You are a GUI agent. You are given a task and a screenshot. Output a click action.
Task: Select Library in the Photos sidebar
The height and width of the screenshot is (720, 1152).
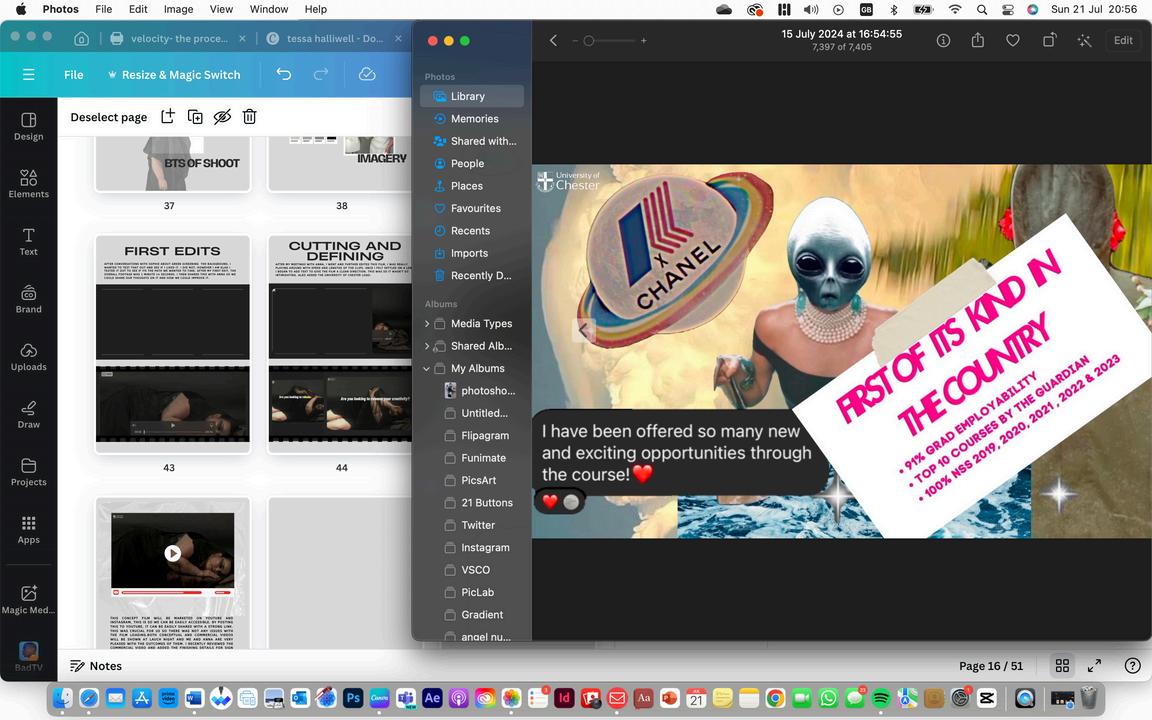coord(472,96)
